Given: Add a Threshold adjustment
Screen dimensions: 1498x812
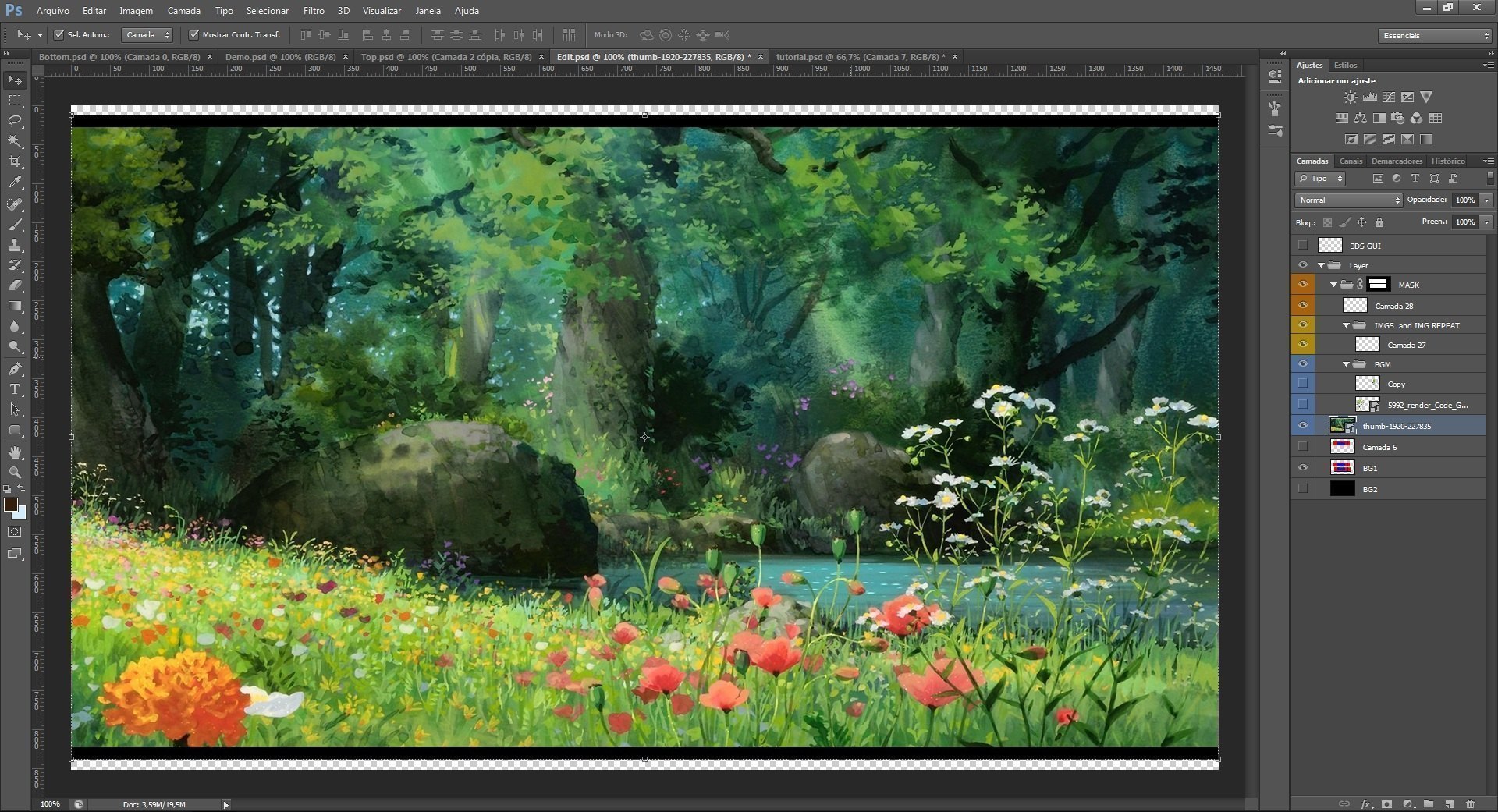Looking at the screenshot, I should point(1389,140).
